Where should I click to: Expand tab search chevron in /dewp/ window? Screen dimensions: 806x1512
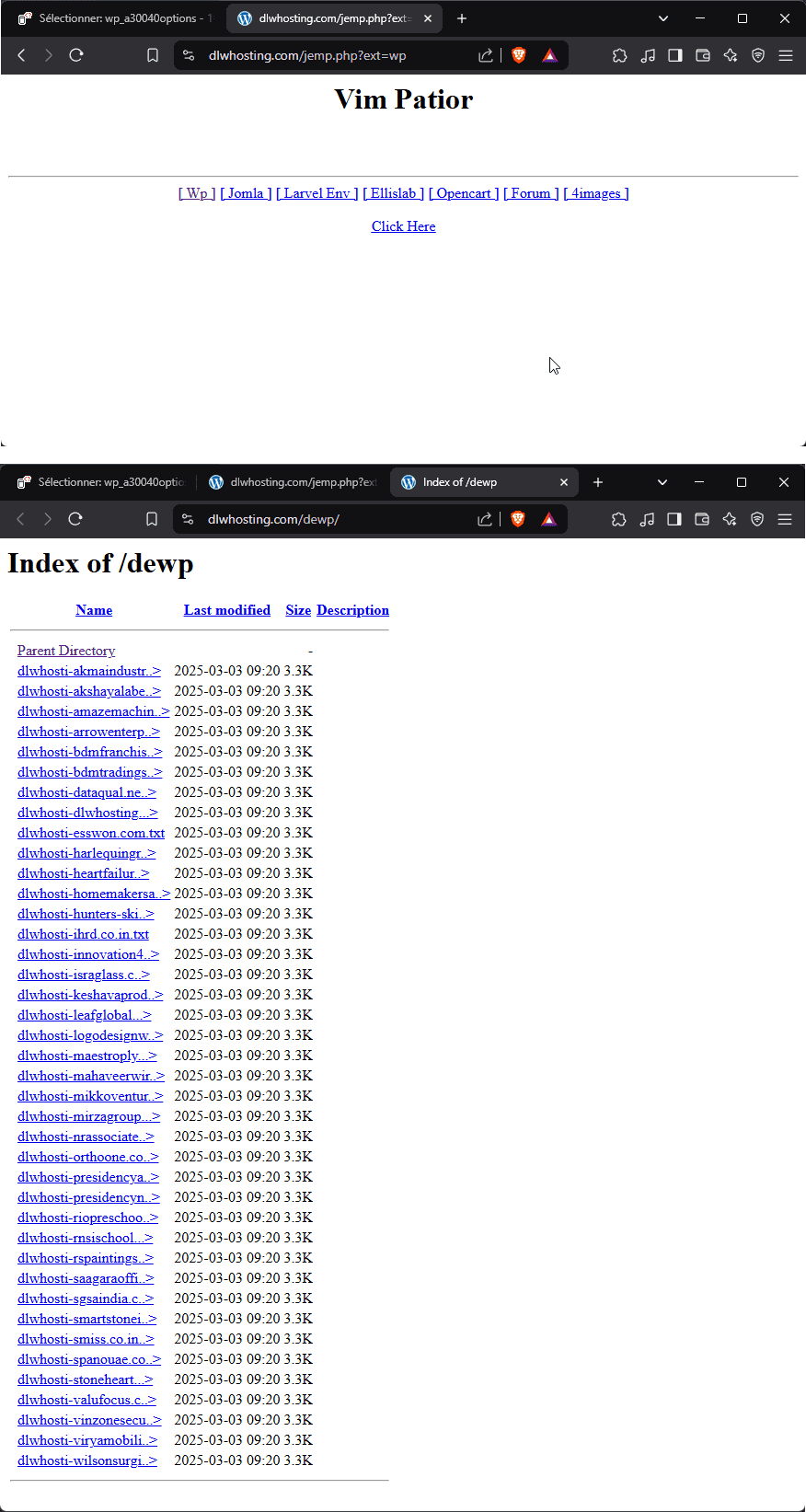click(662, 482)
